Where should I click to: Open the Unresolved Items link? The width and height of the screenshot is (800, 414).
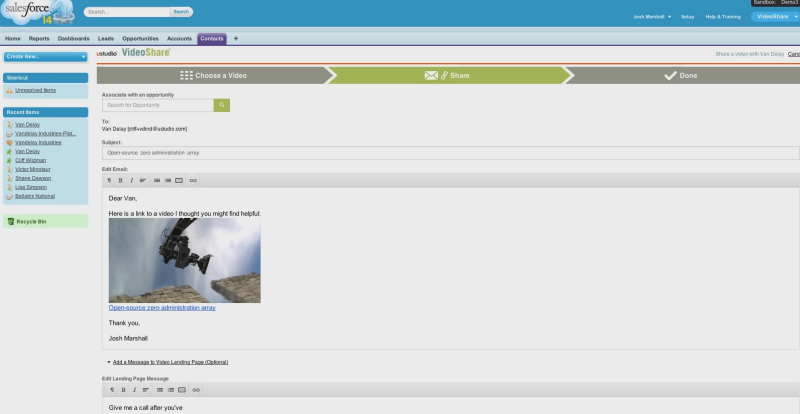click(x=35, y=90)
